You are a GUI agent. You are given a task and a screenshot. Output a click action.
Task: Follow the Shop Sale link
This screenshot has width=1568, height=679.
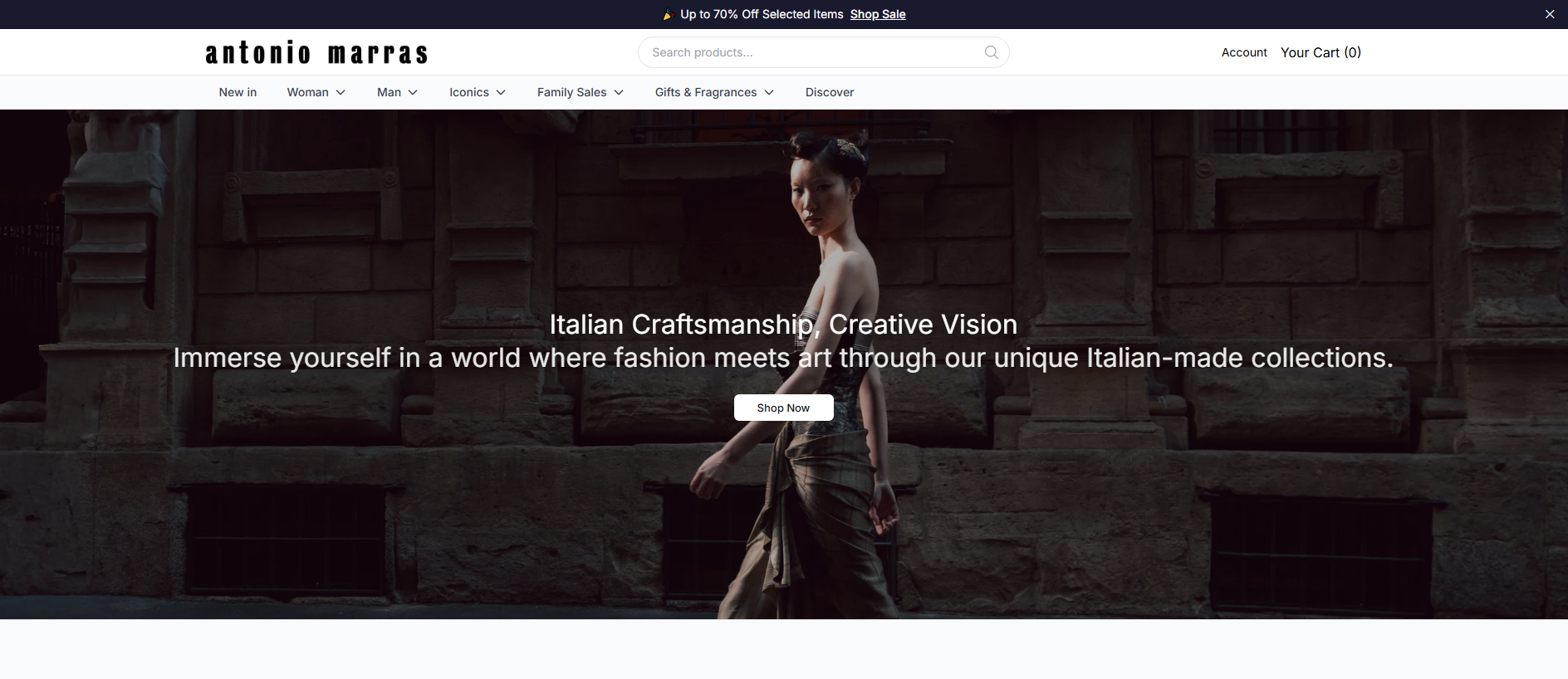tap(878, 14)
